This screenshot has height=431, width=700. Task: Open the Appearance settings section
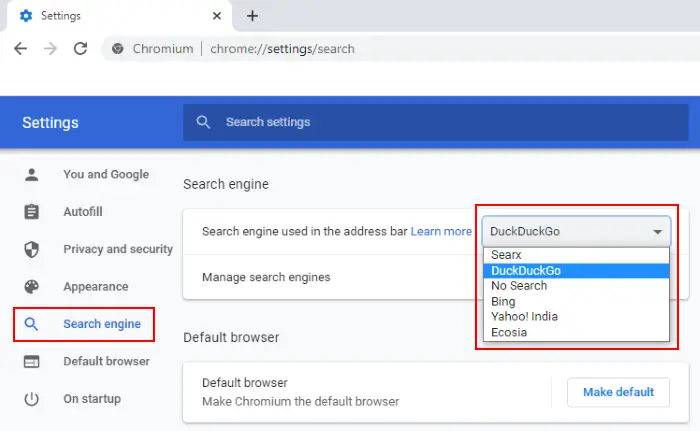(x=96, y=287)
